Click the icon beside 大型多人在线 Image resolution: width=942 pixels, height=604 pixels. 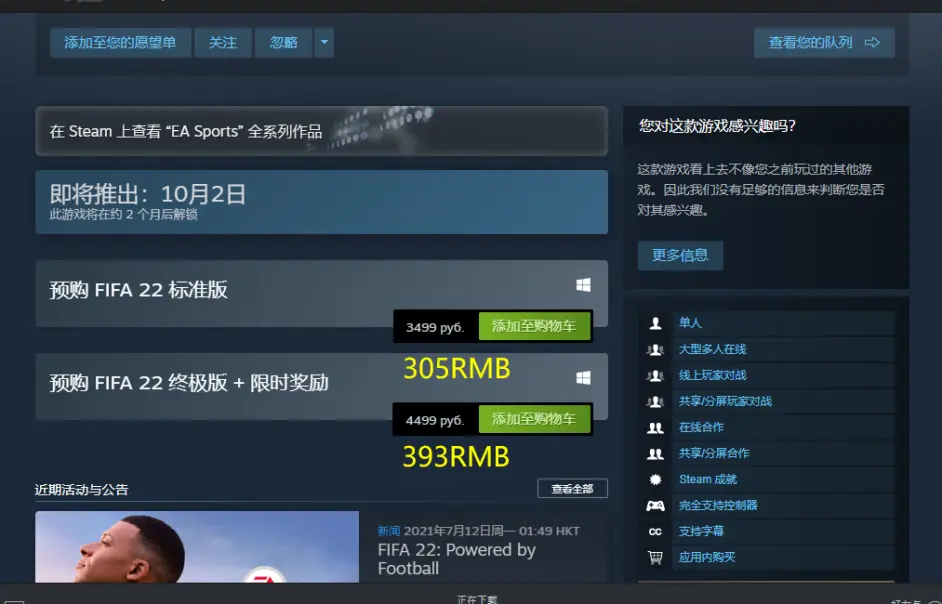655,349
